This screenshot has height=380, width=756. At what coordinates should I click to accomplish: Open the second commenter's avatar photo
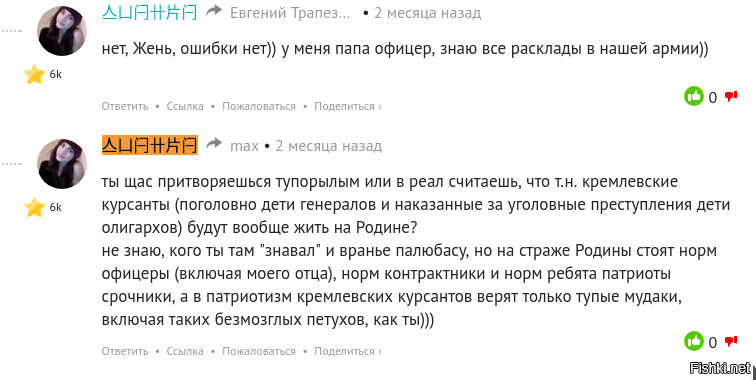coord(62,164)
